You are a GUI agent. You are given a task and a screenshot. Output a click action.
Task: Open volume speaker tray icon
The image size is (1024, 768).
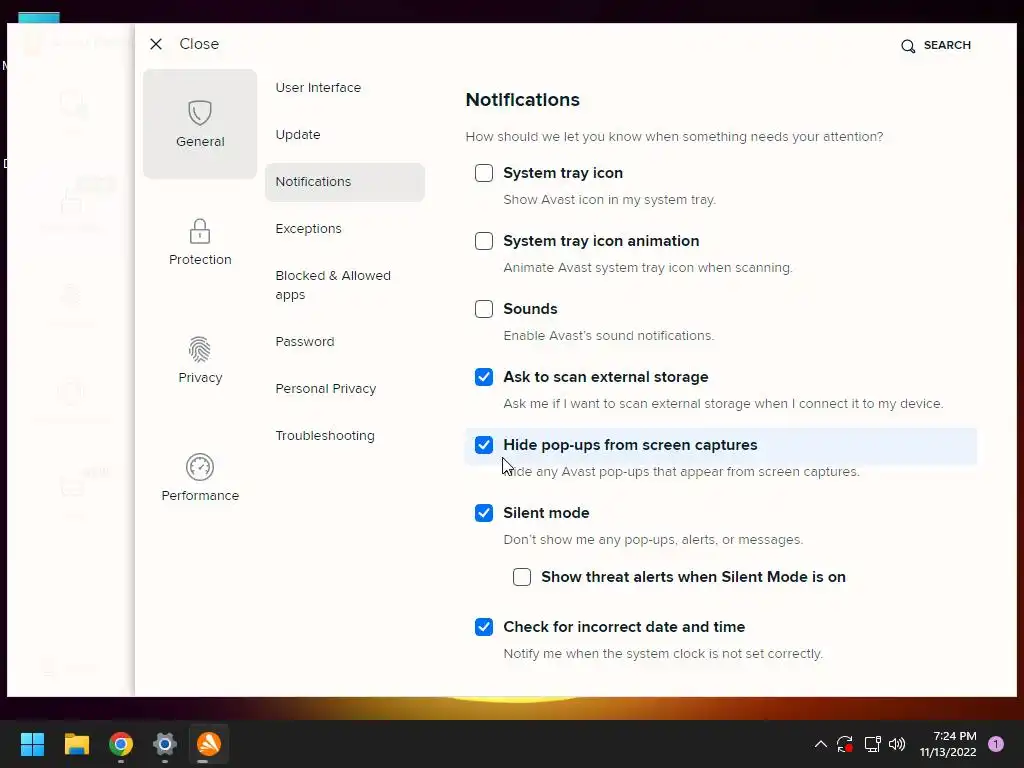click(x=897, y=744)
